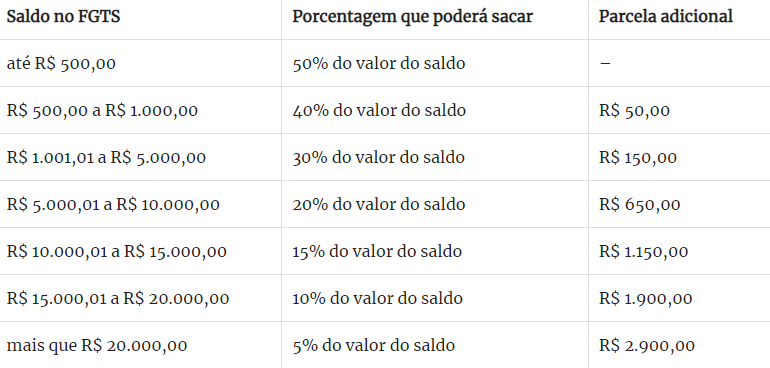Select the 'até R$ 500,00' cell
The height and width of the screenshot is (368, 770).
pyautogui.click(x=61, y=64)
